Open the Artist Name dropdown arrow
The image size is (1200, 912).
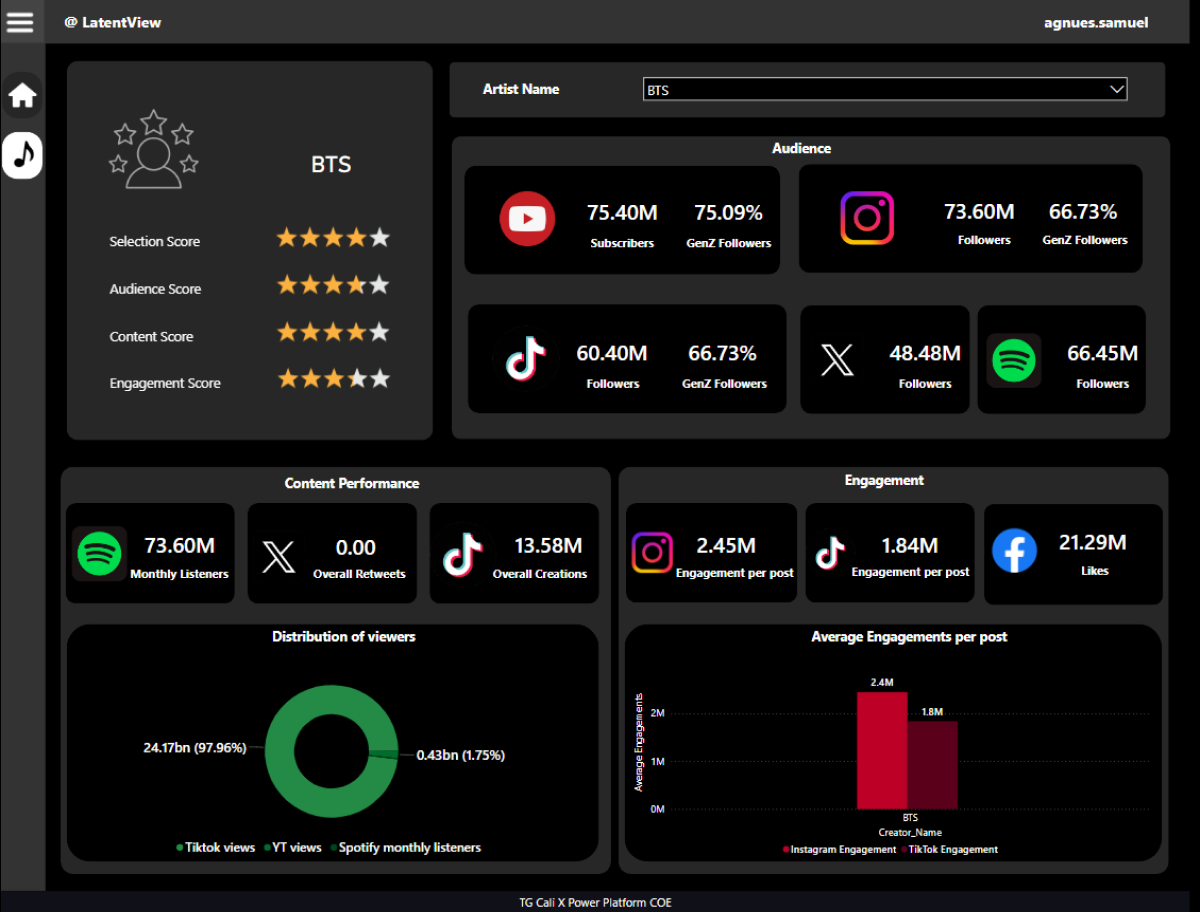coord(1117,89)
